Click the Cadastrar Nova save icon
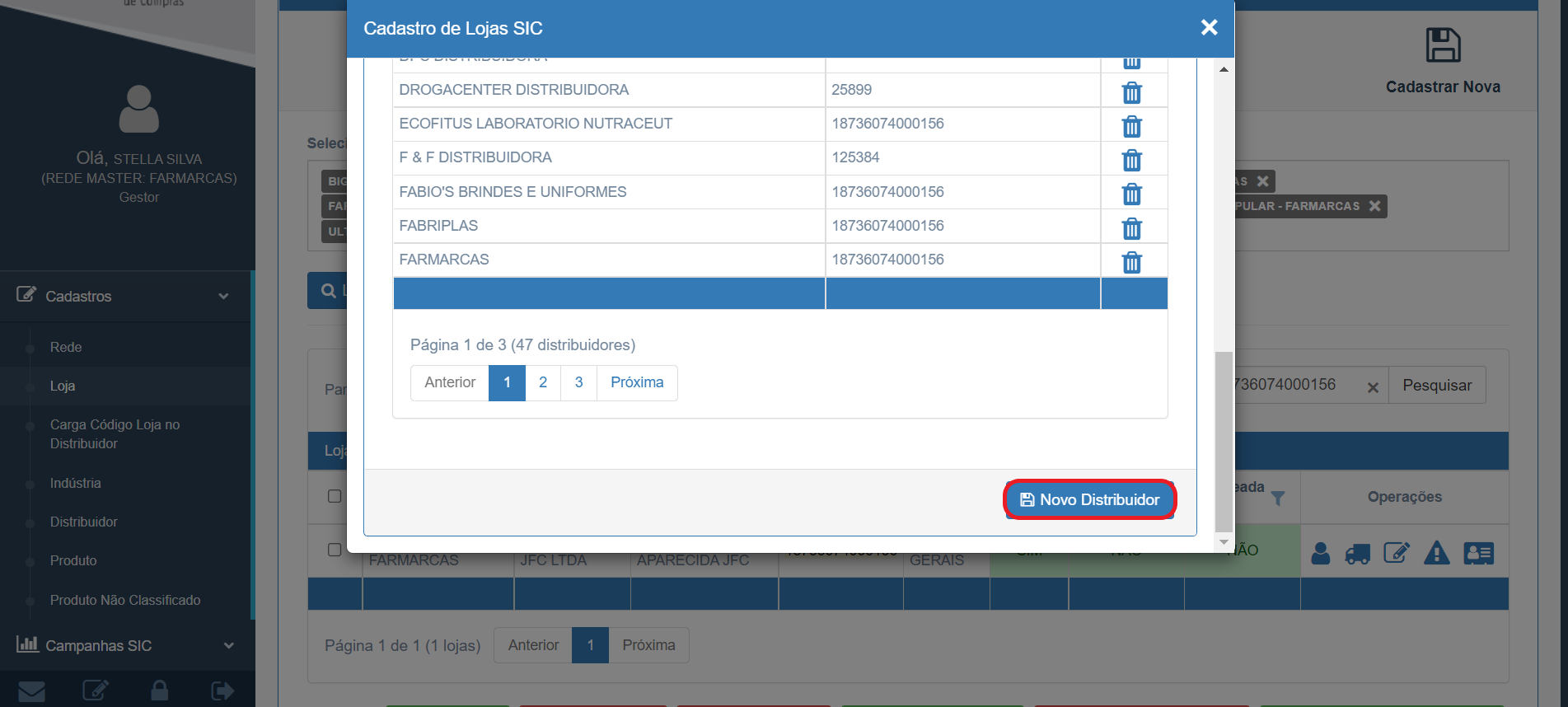 coord(1443,46)
